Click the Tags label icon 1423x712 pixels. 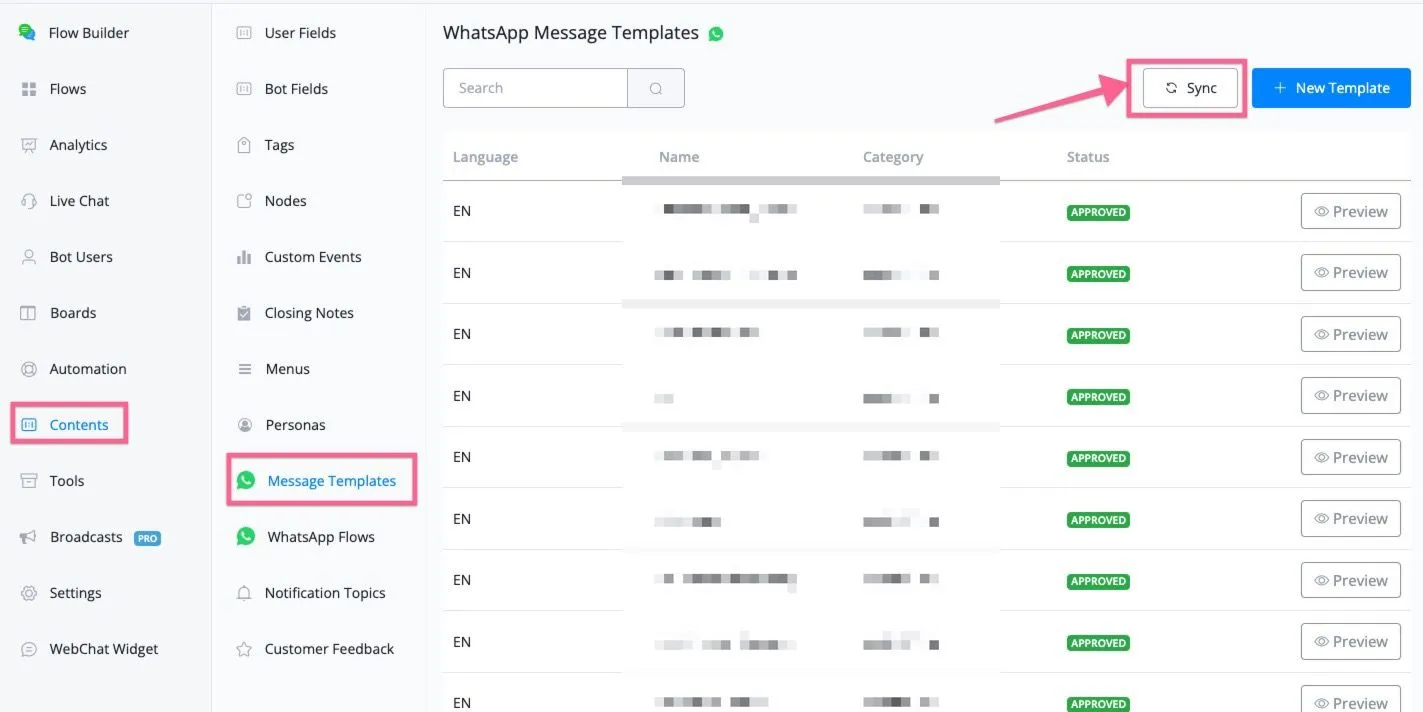pyautogui.click(x=244, y=145)
